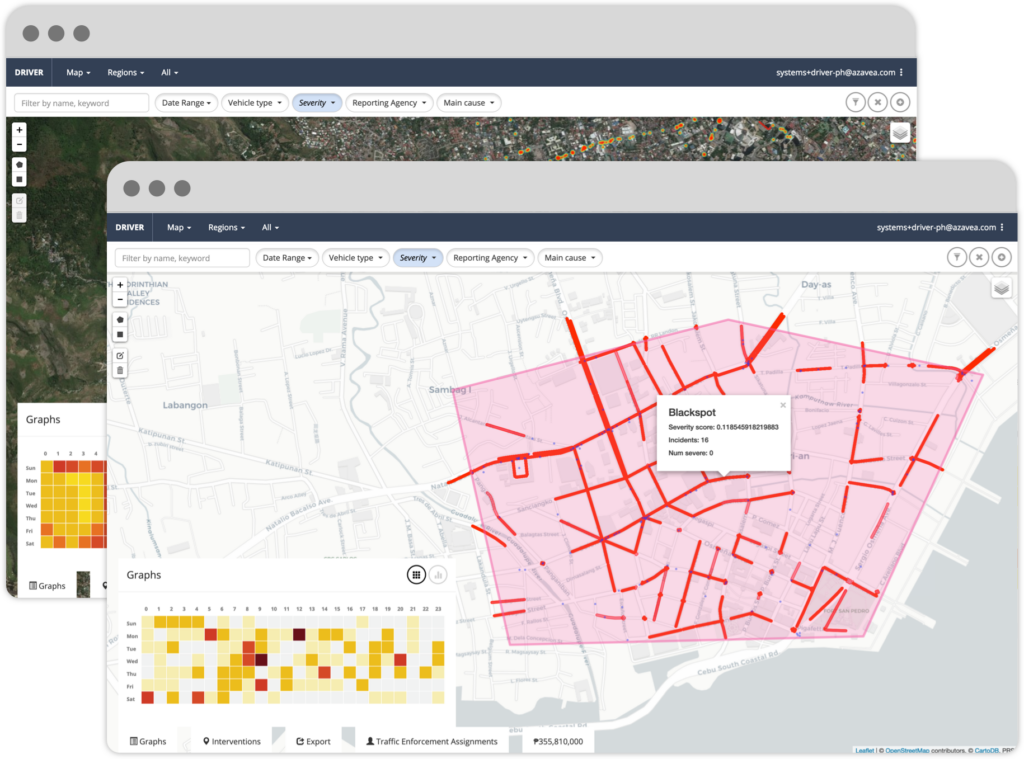This screenshot has width=1024, height=759.
Task: Expand the Reporting Agency dropdown in front window
Action: coord(489,258)
